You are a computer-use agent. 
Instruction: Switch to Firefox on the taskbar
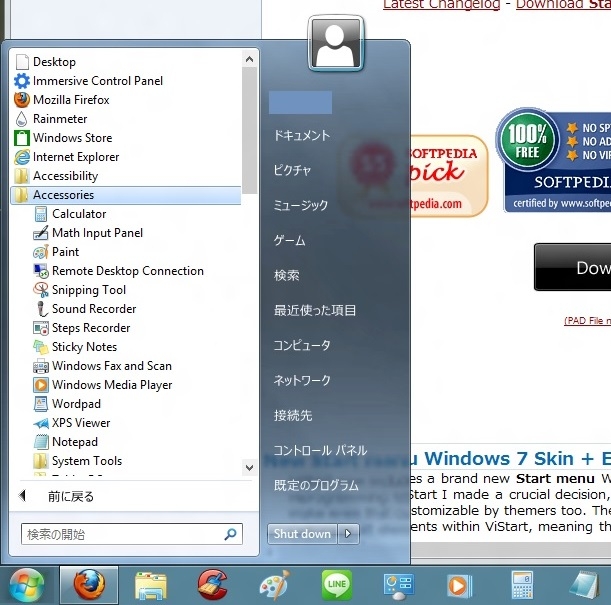click(89, 585)
